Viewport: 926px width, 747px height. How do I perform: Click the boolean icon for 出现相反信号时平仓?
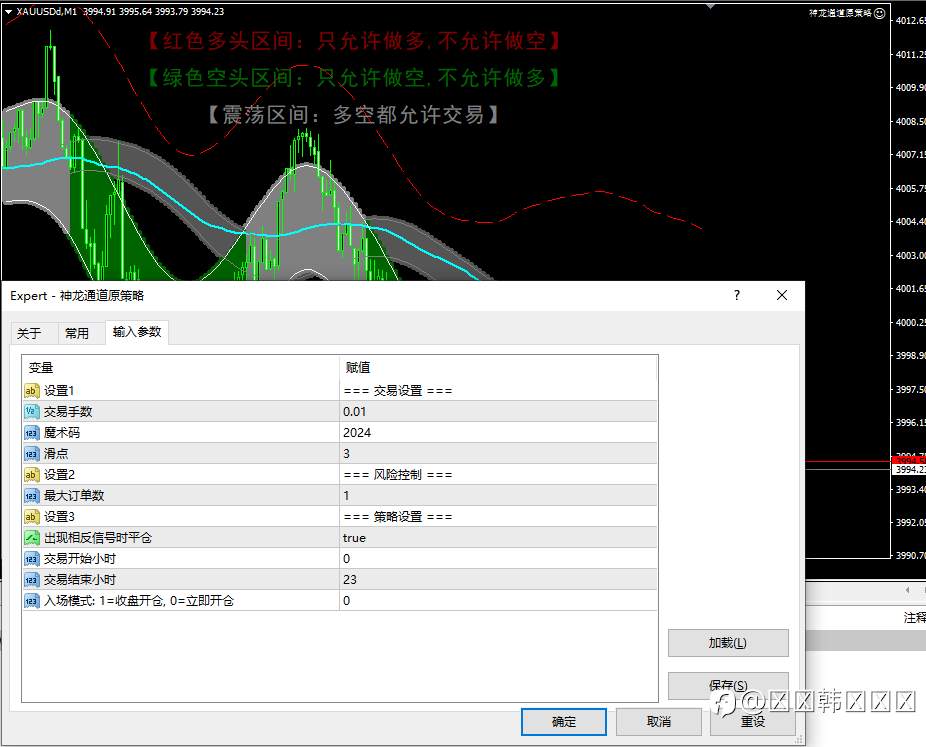click(32, 538)
